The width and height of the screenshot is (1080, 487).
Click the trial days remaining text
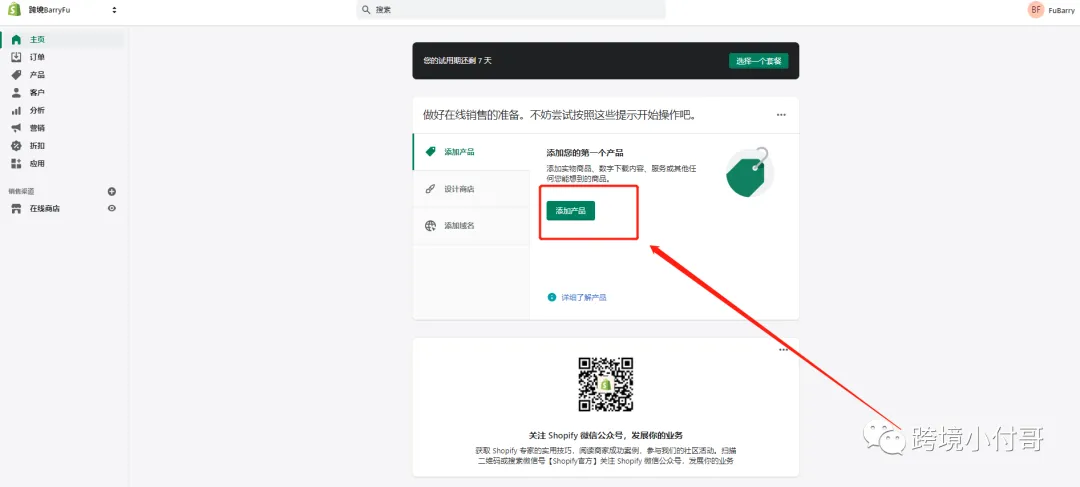point(457,61)
